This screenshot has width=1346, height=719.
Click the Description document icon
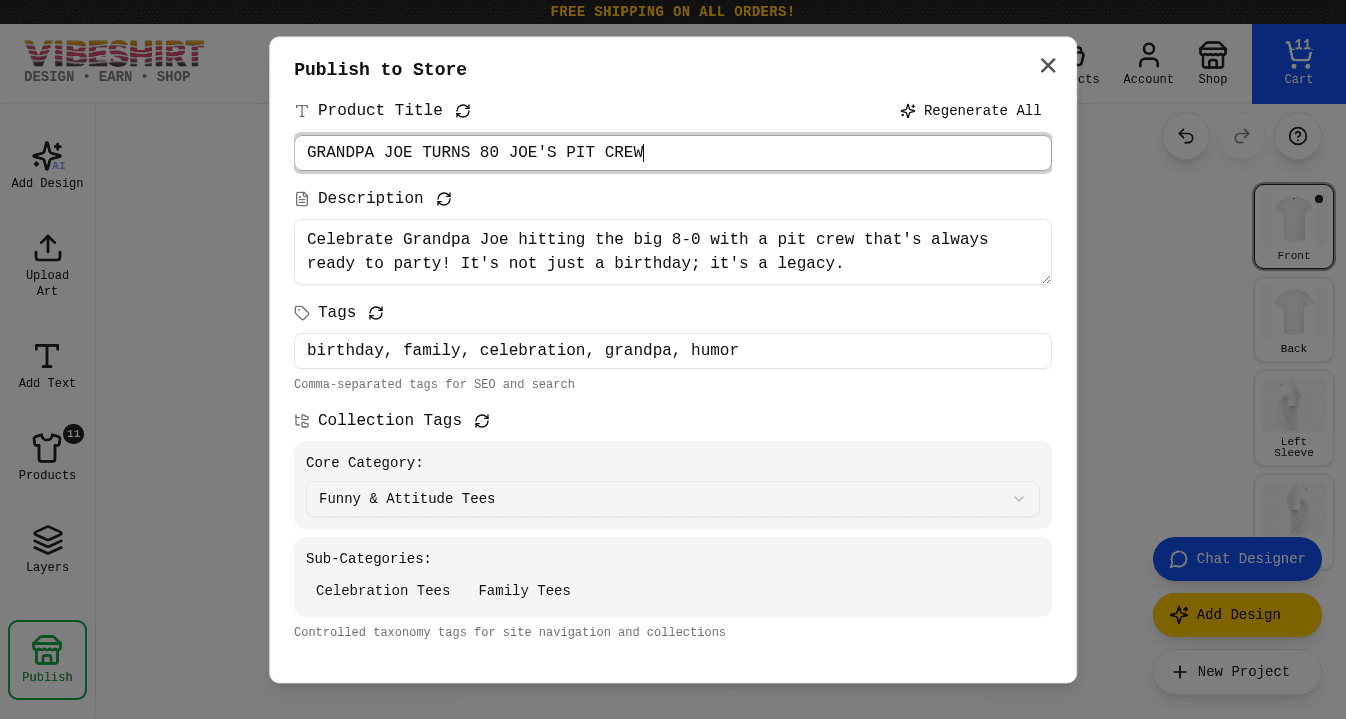(302, 199)
